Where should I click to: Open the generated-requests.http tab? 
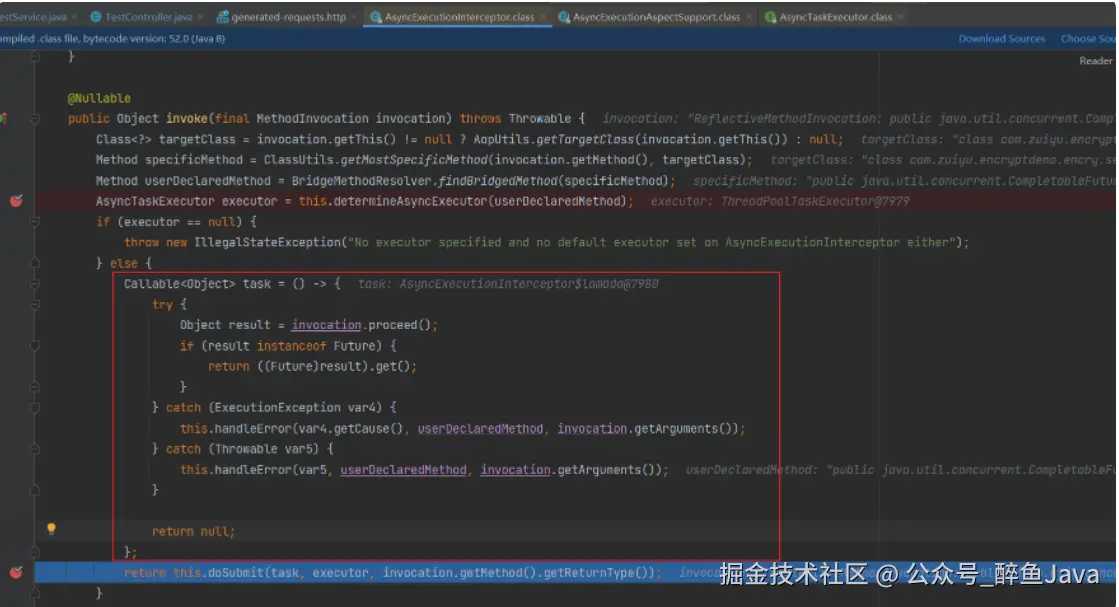[x=288, y=16]
